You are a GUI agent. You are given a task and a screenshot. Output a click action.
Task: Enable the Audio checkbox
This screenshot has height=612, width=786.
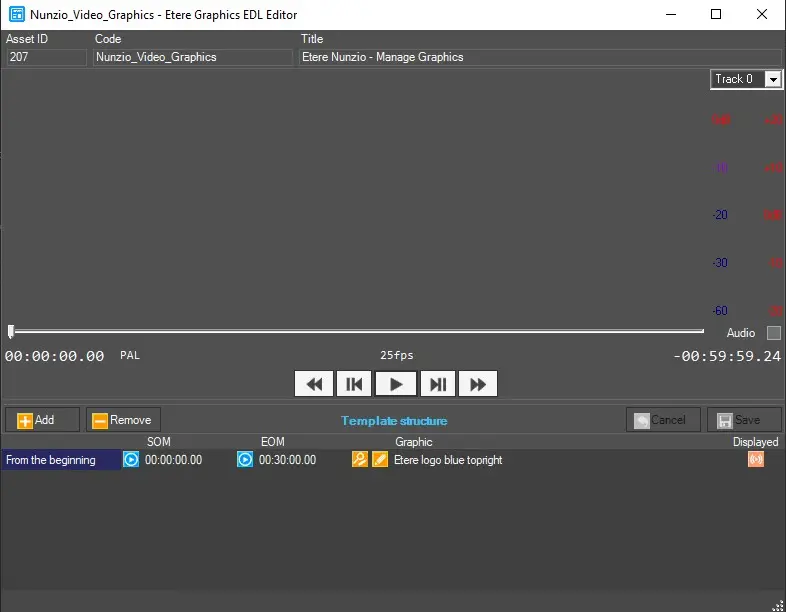click(x=773, y=333)
